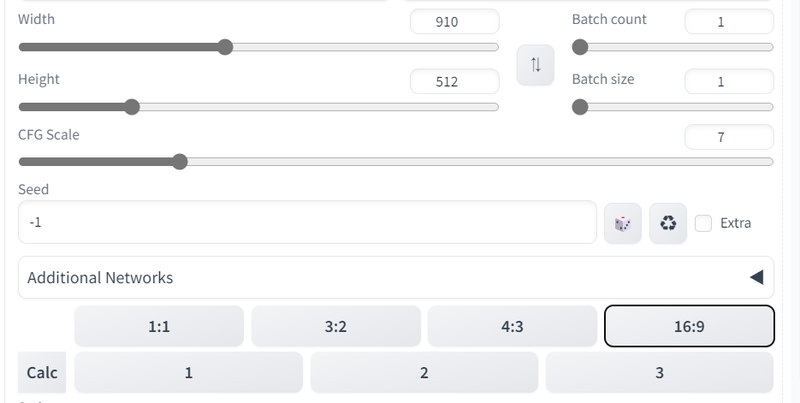Select scale preset 1 button

(x=188, y=372)
